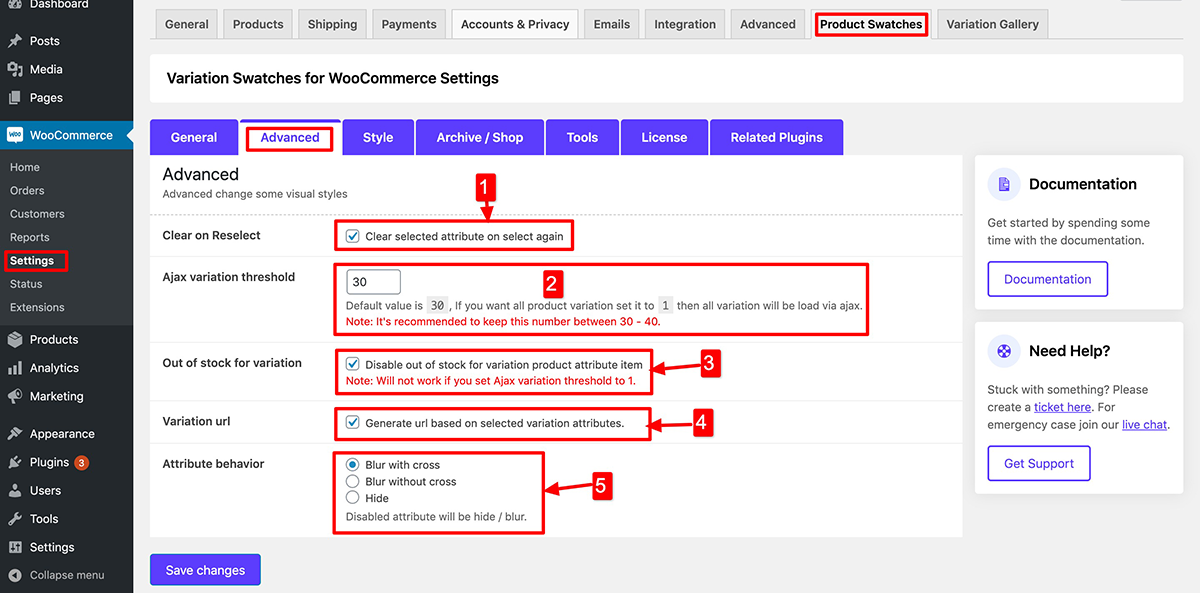The height and width of the screenshot is (593, 1200).
Task: Click the Save changes button
Action: (205, 570)
